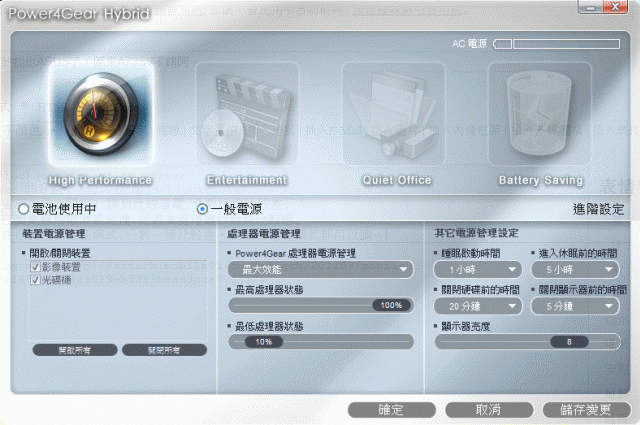
Task: Click the 確定 button
Action: click(392, 410)
